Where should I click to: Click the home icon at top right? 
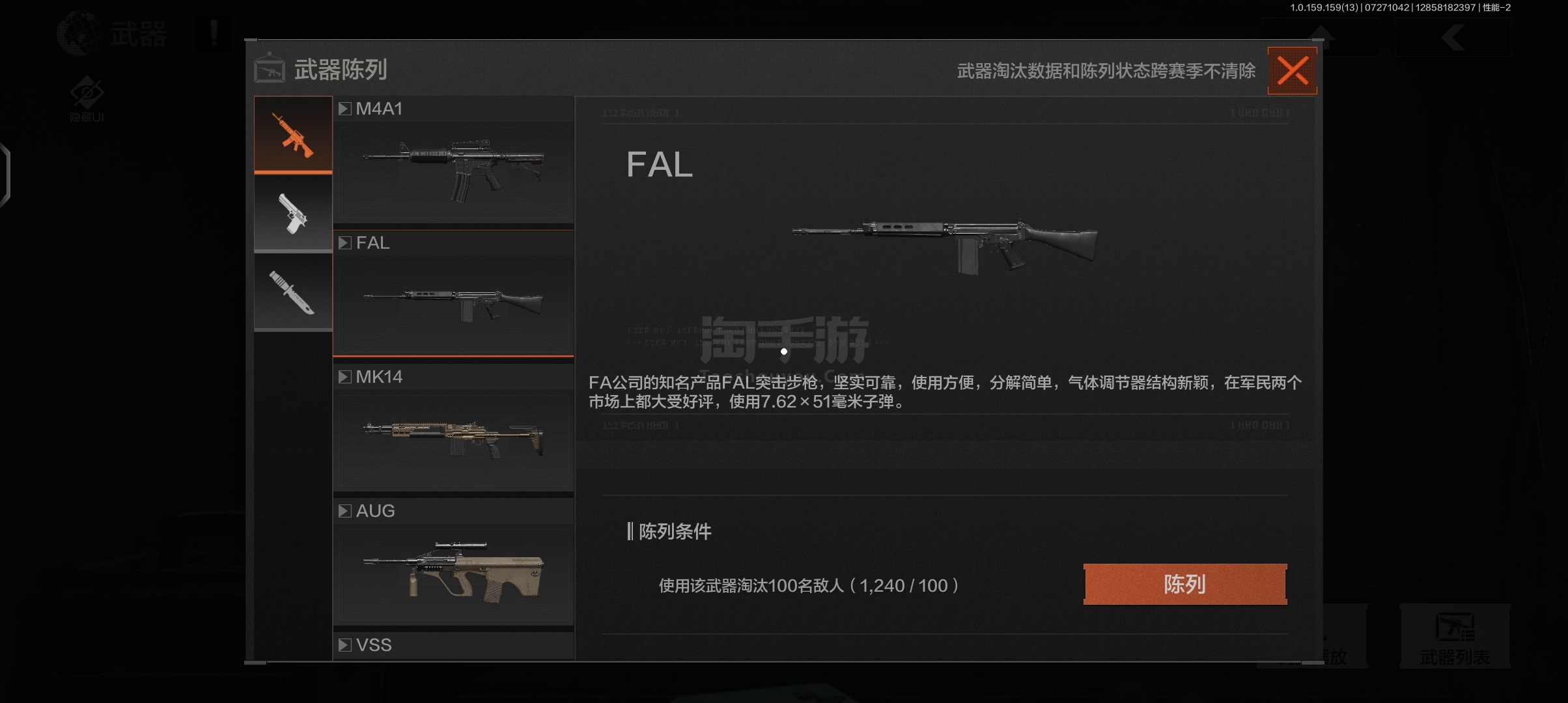pos(1321,37)
